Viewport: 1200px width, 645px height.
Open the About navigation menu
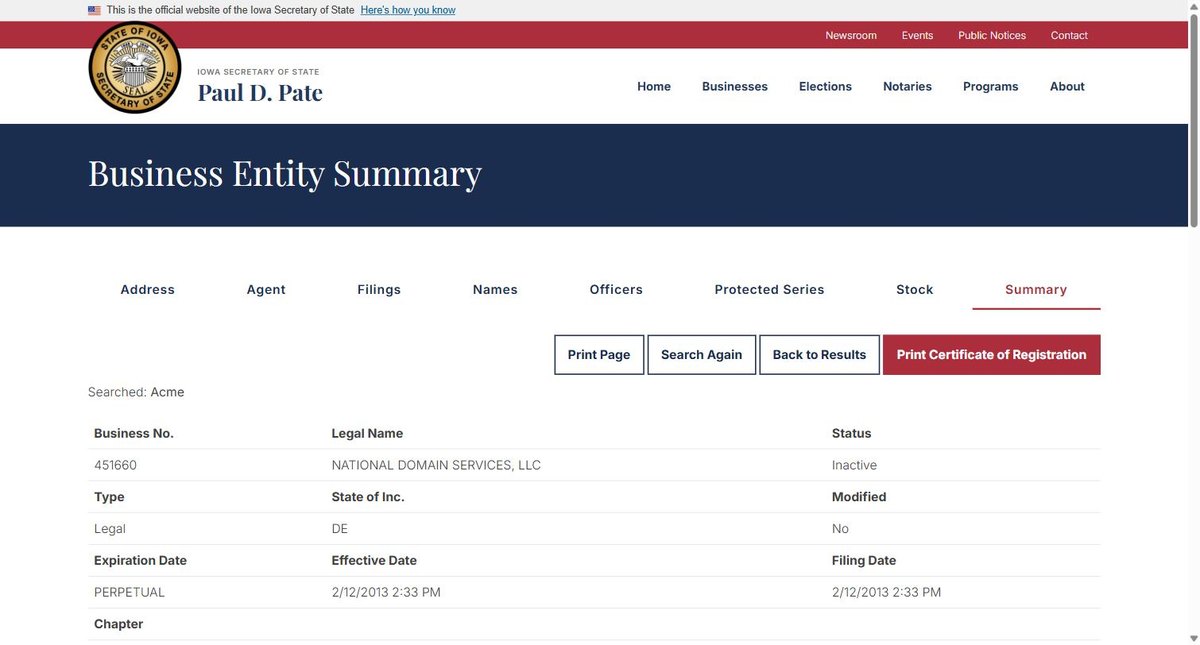(x=1067, y=87)
